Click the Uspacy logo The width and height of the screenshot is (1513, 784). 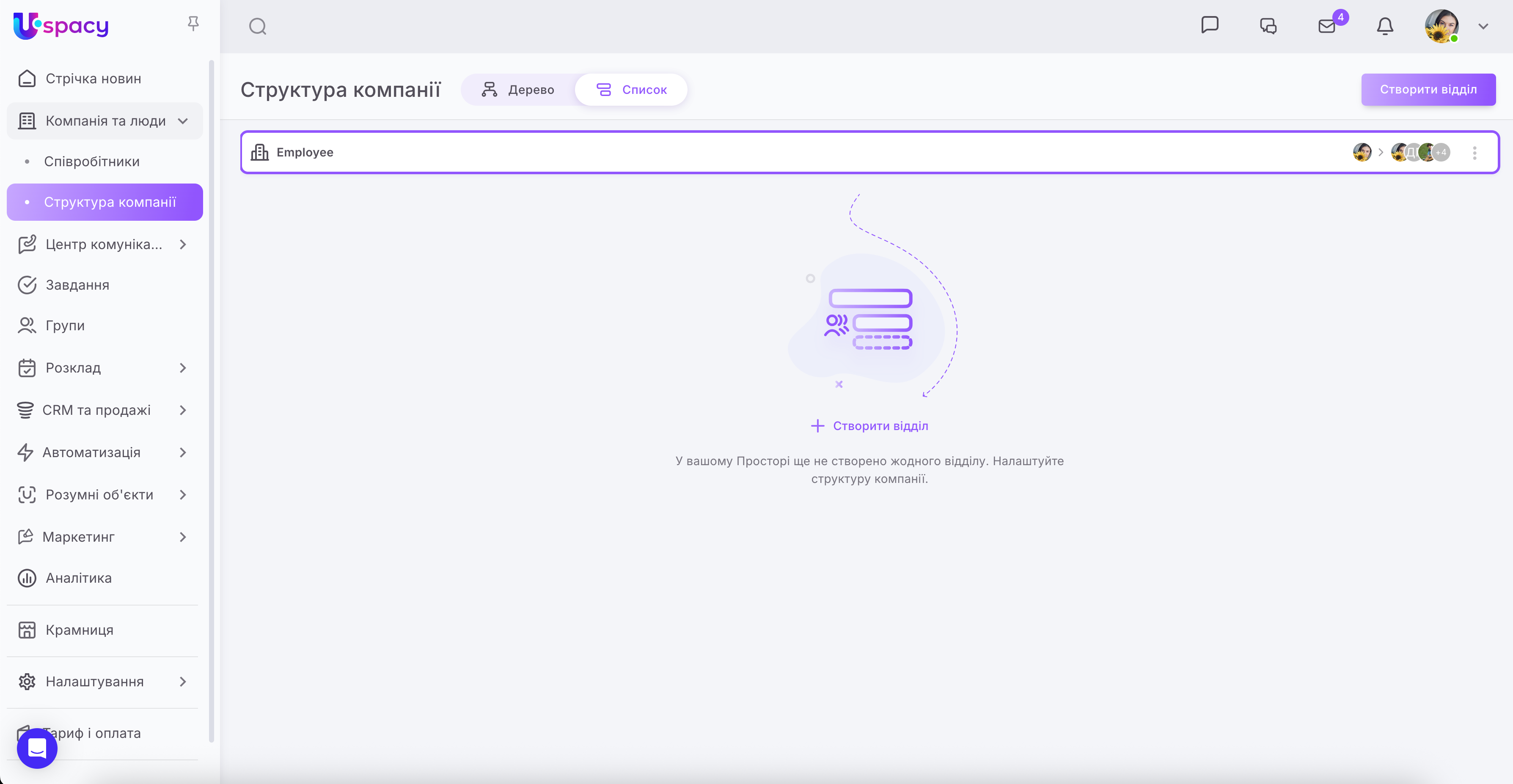(x=61, y=26)
